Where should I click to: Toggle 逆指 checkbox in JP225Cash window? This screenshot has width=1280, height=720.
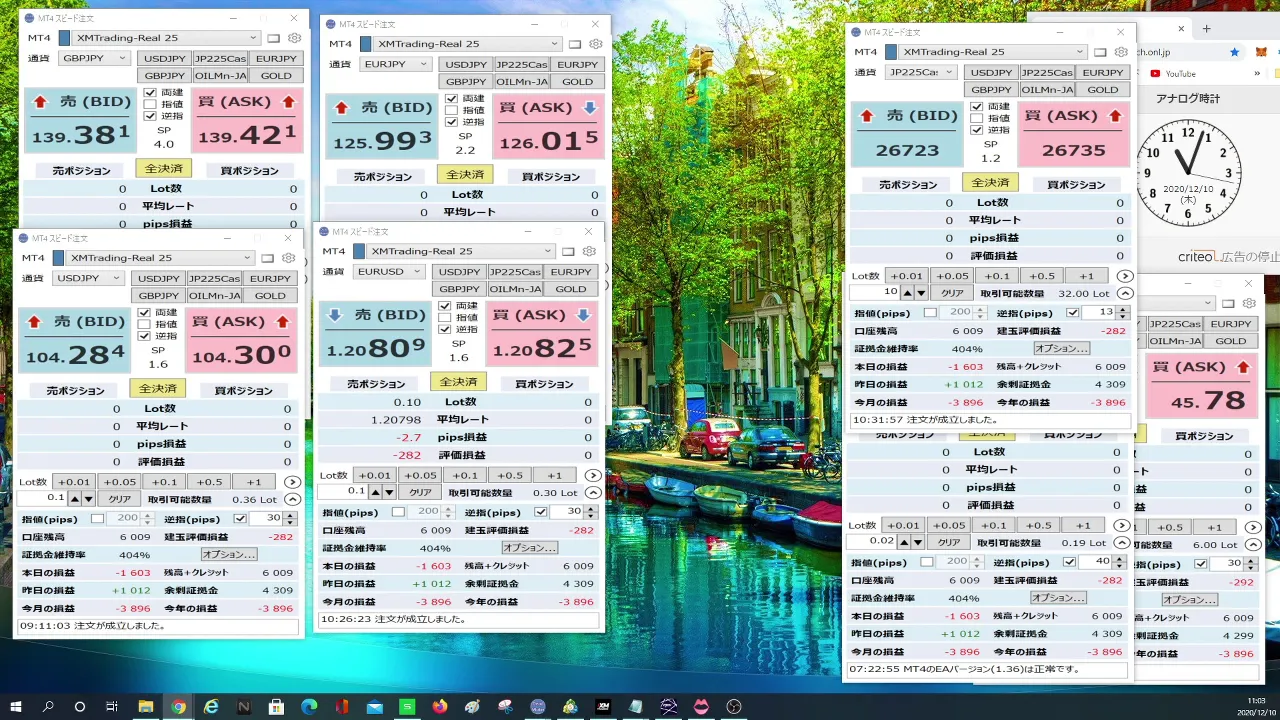point(976,130)
